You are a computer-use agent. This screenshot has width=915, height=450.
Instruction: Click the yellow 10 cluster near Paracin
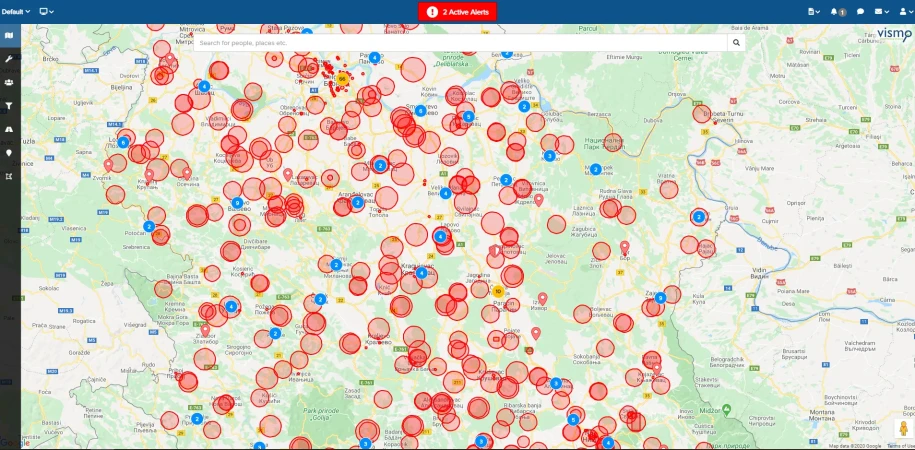click(x=498, y=291)
